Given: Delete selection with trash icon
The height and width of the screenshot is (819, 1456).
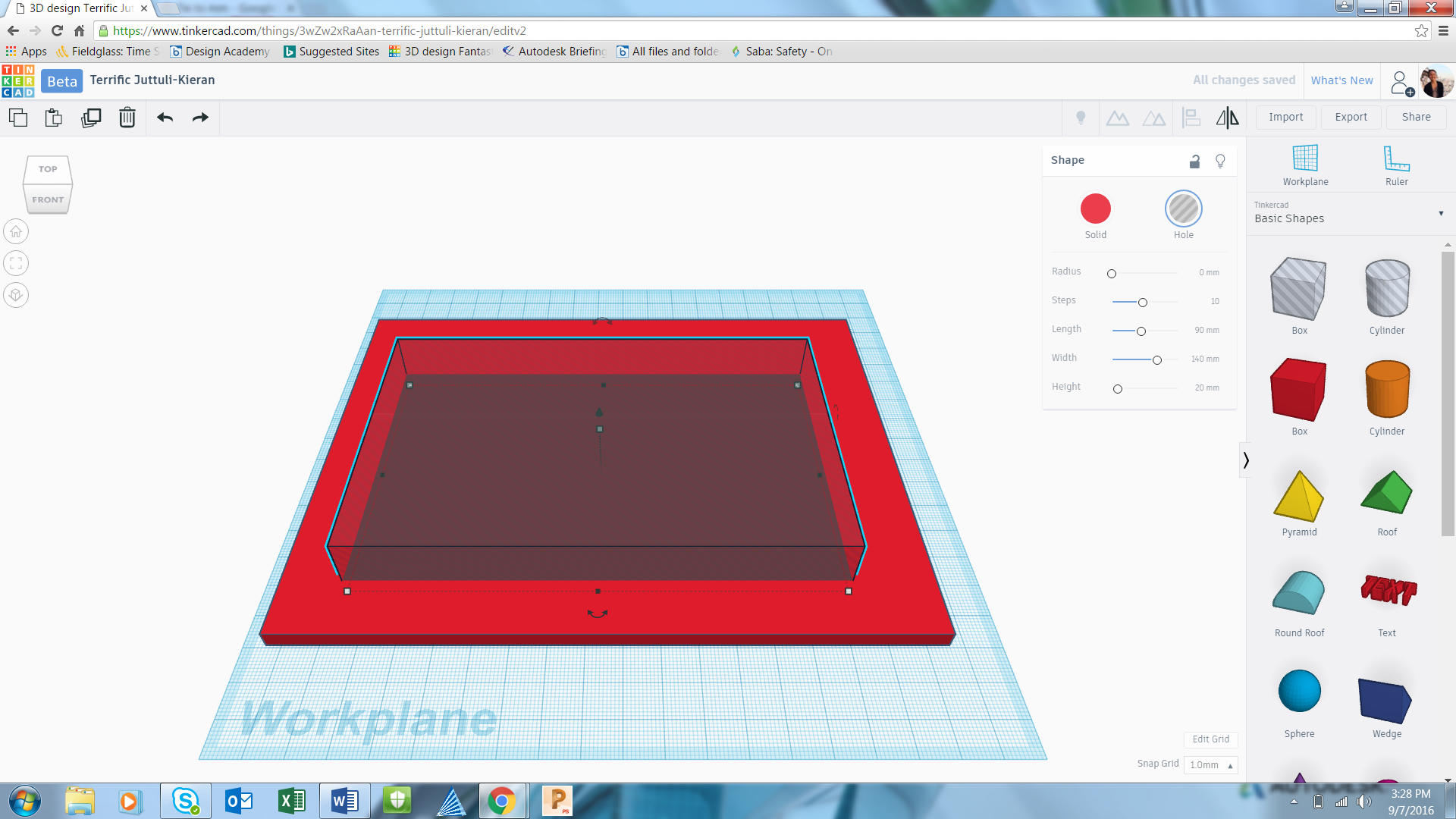Looking at the screenshot, I should [x=127, y=118].
